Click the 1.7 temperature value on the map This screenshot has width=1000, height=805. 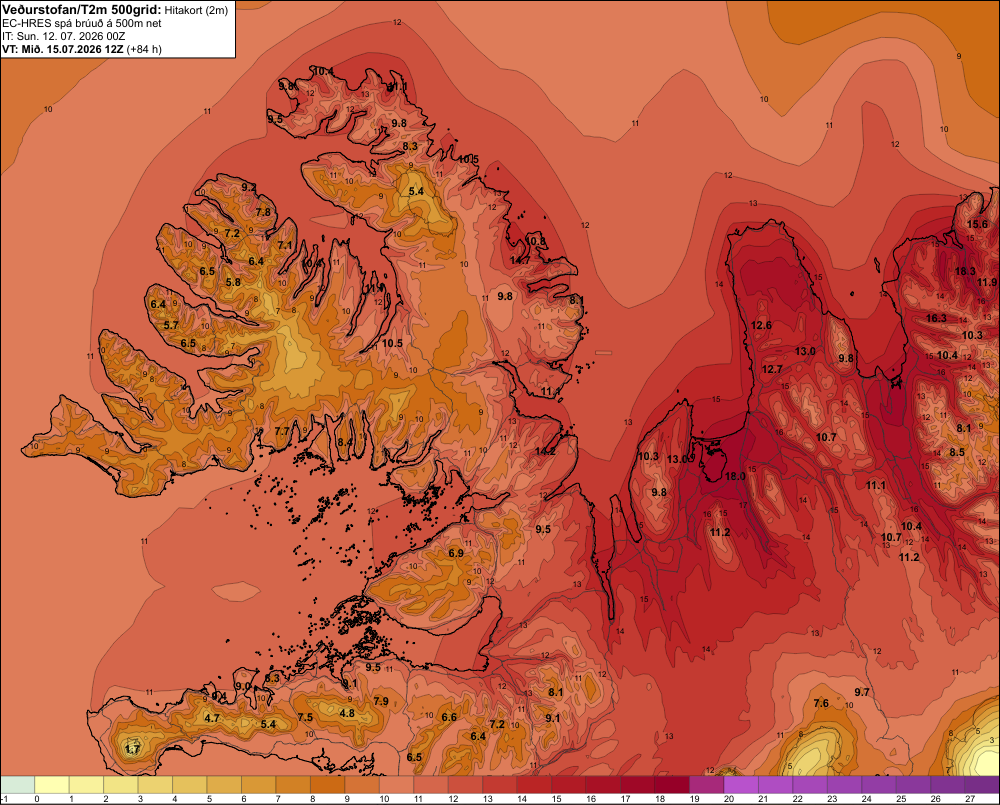click(133, 749)
